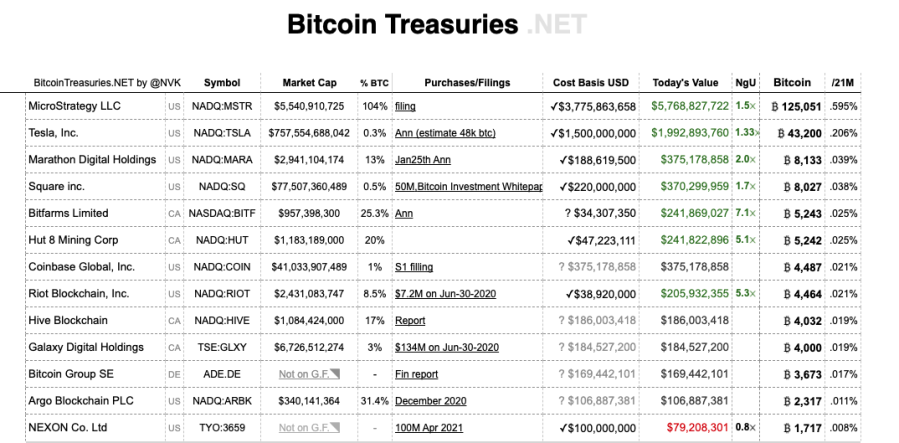This screenshot has height=443, width=899.
Task: Open Riot's $7.2M on Jun-30-2020 link
Action: point(445,293)
